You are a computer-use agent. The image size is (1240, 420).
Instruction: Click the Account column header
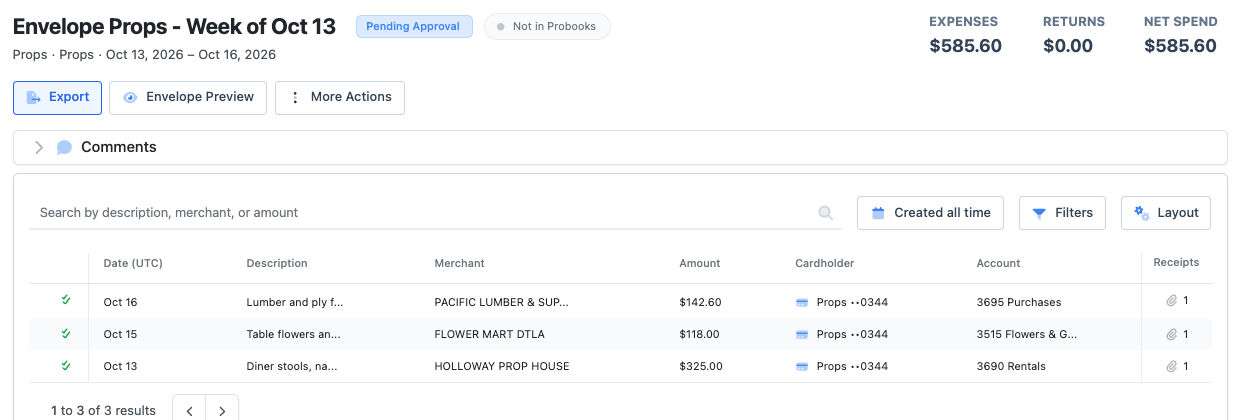click(998, 263)
